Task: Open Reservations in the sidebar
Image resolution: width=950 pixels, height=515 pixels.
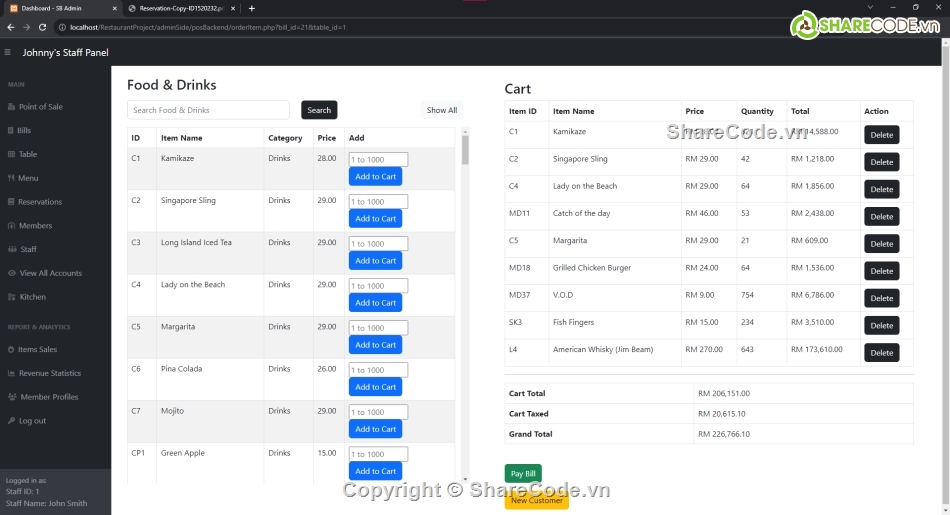Action: [x=40, y=202]
